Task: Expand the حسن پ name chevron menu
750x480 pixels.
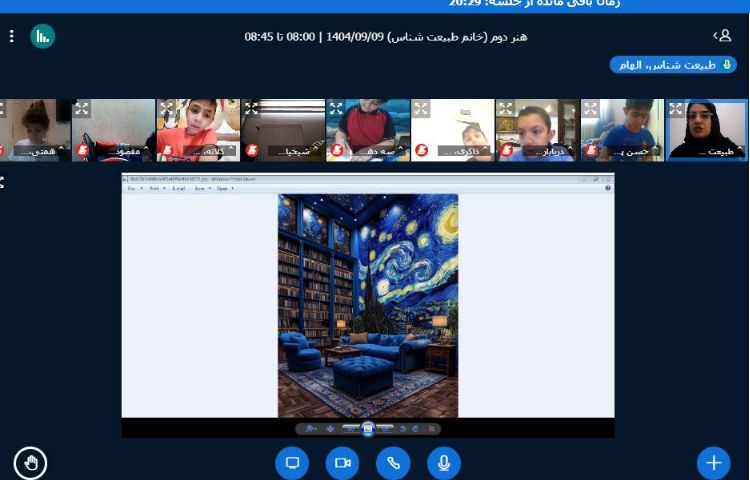Action: point(654,149)
